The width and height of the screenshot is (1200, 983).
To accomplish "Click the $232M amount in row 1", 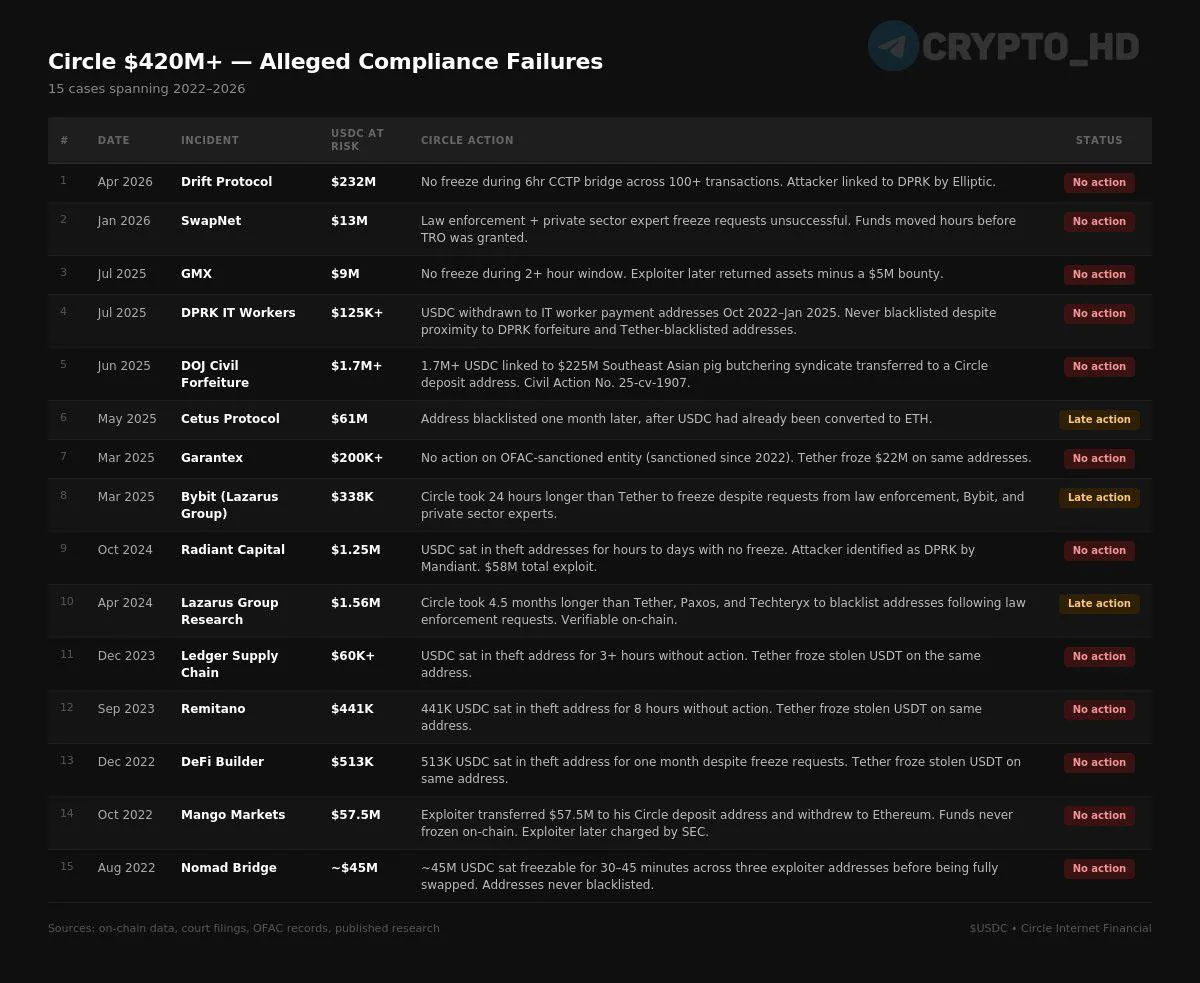I will pyautogui.click(x=353, y=182).
